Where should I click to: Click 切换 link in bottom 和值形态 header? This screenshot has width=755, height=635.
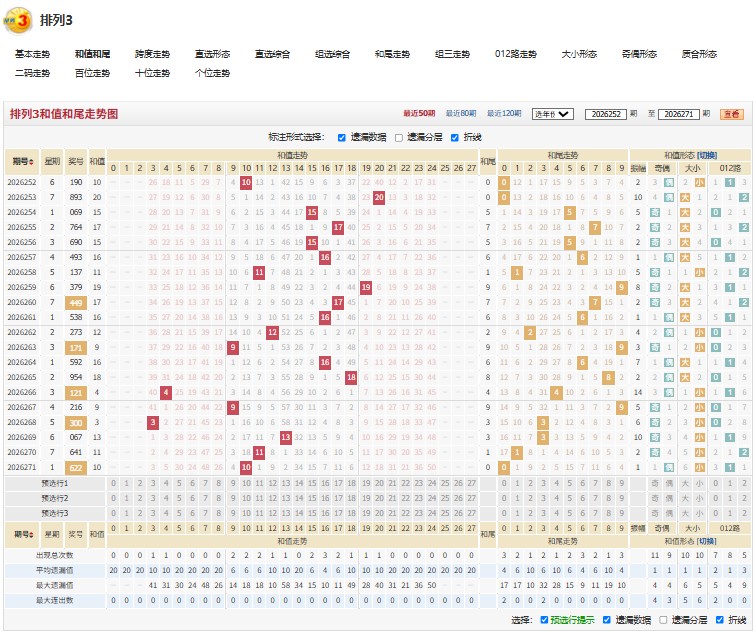(x=707, y=541)
